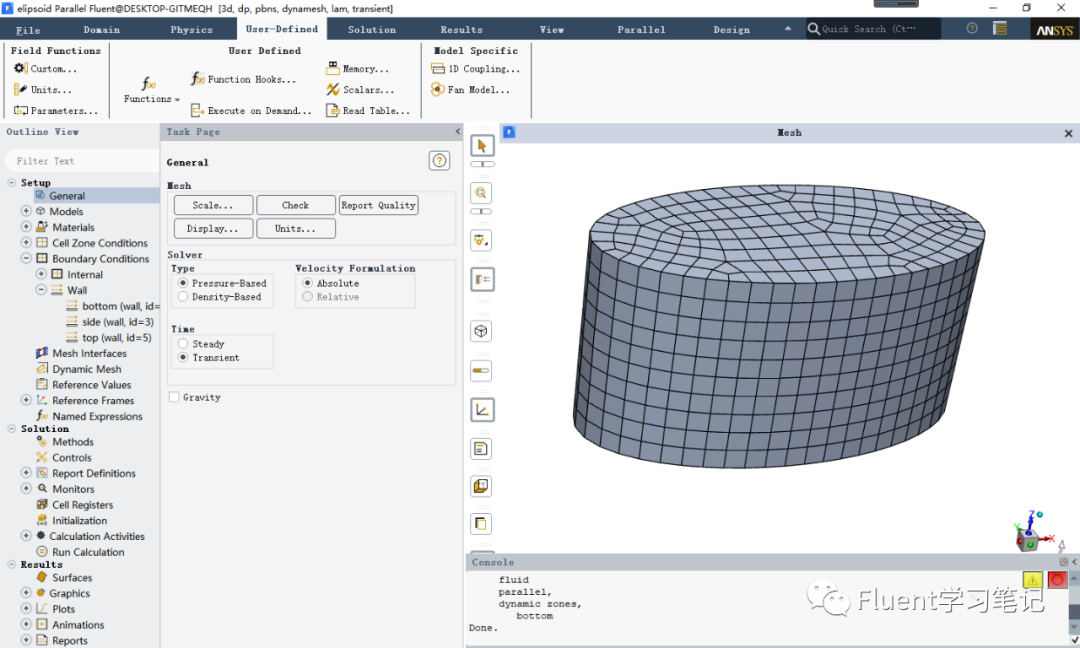This screenshot has width=1080, height=648.
Task: Click the help question mark in Task Page
Action: (x=439, y=161)
